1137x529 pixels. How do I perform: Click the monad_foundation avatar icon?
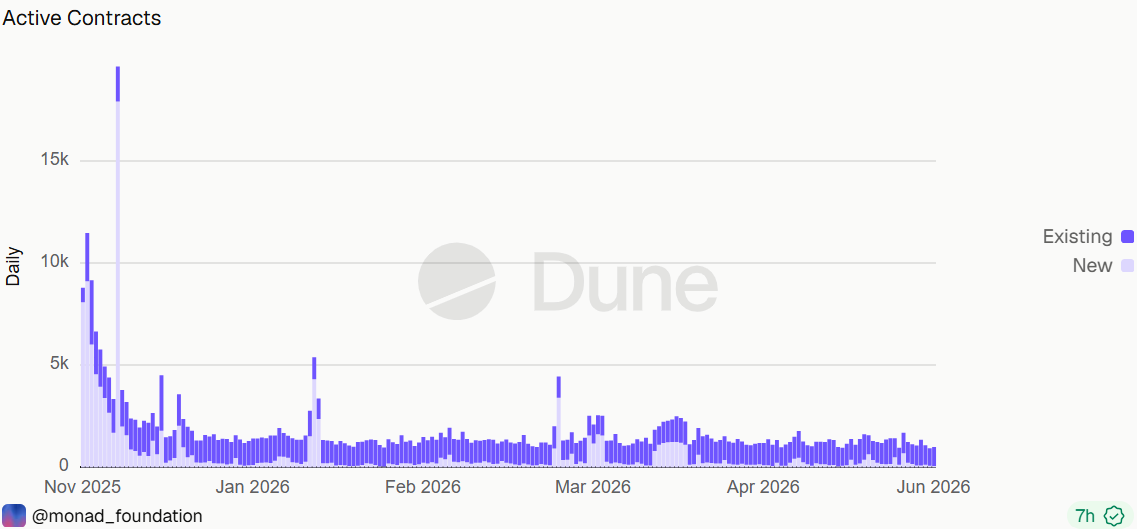point(14,516)
